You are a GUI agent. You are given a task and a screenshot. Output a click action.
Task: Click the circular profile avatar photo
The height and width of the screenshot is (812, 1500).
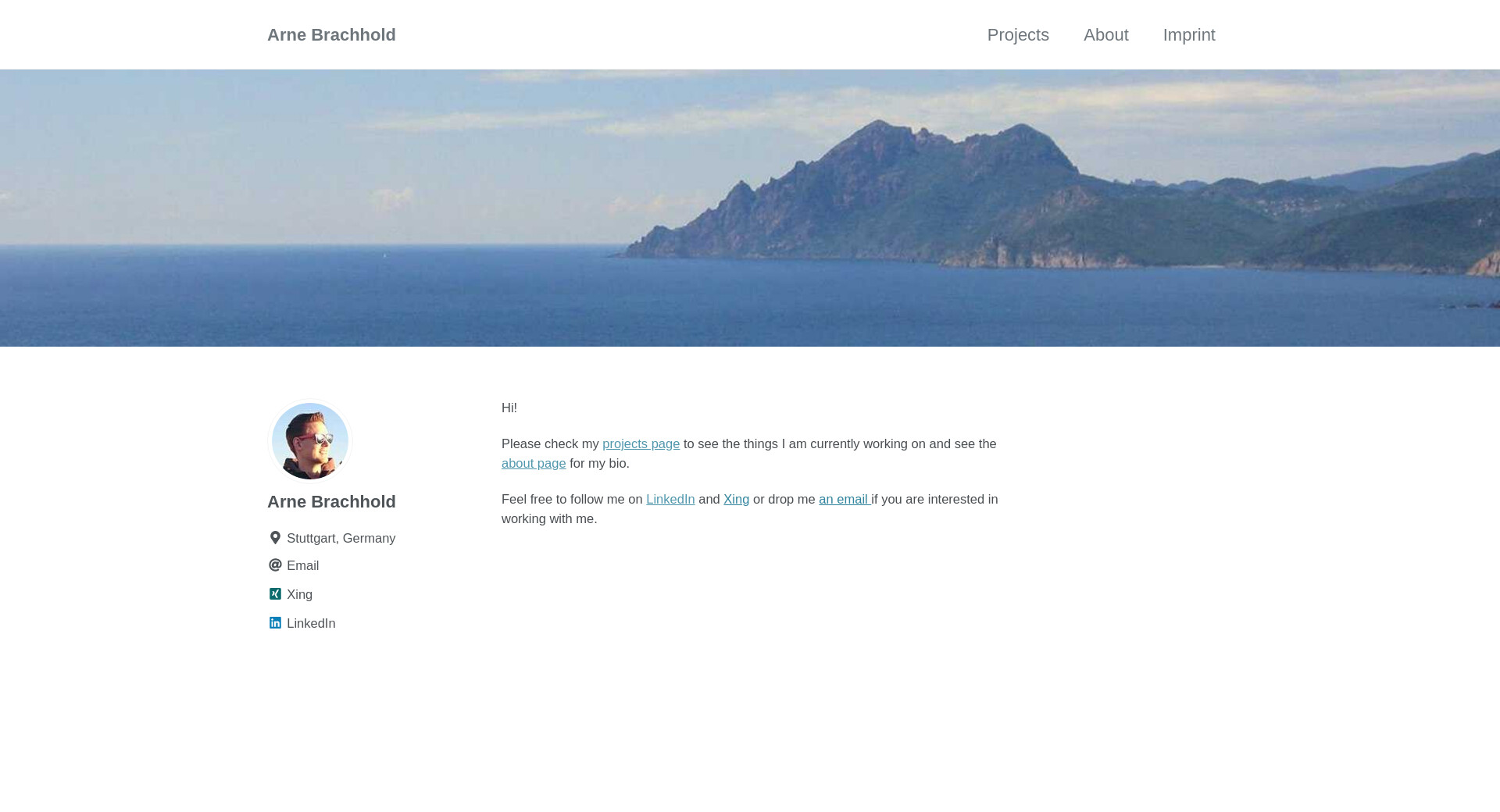click(310, 441)
